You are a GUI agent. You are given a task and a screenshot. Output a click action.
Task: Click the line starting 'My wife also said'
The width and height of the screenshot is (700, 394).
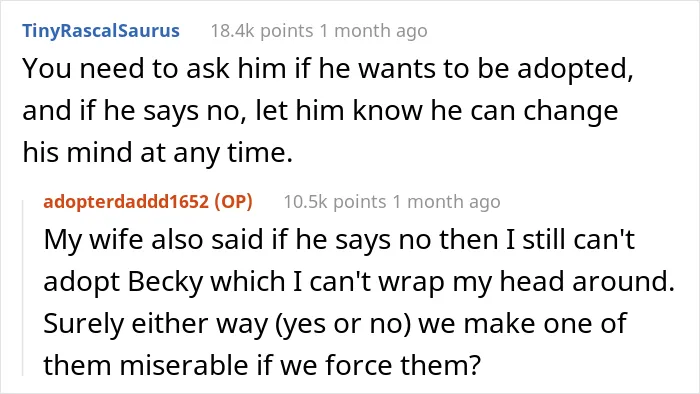[x=339, y=240]
